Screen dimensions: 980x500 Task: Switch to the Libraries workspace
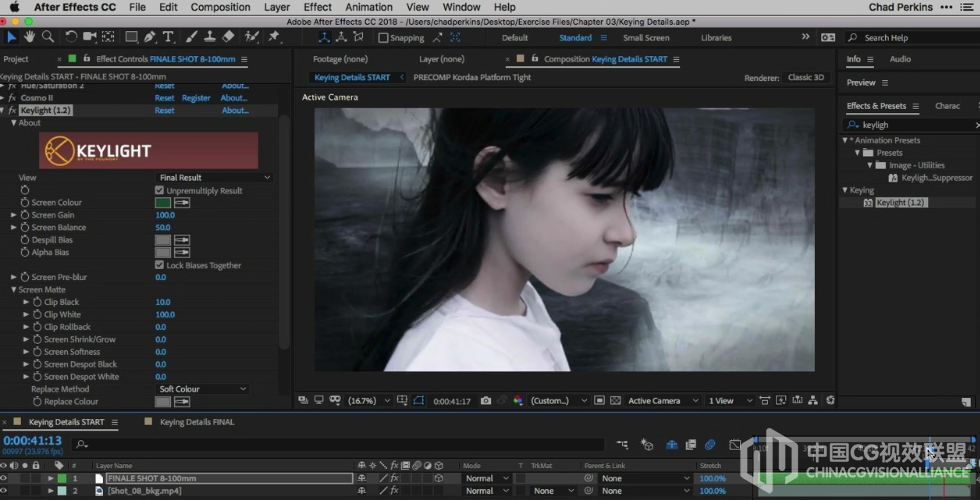(716, 38)
